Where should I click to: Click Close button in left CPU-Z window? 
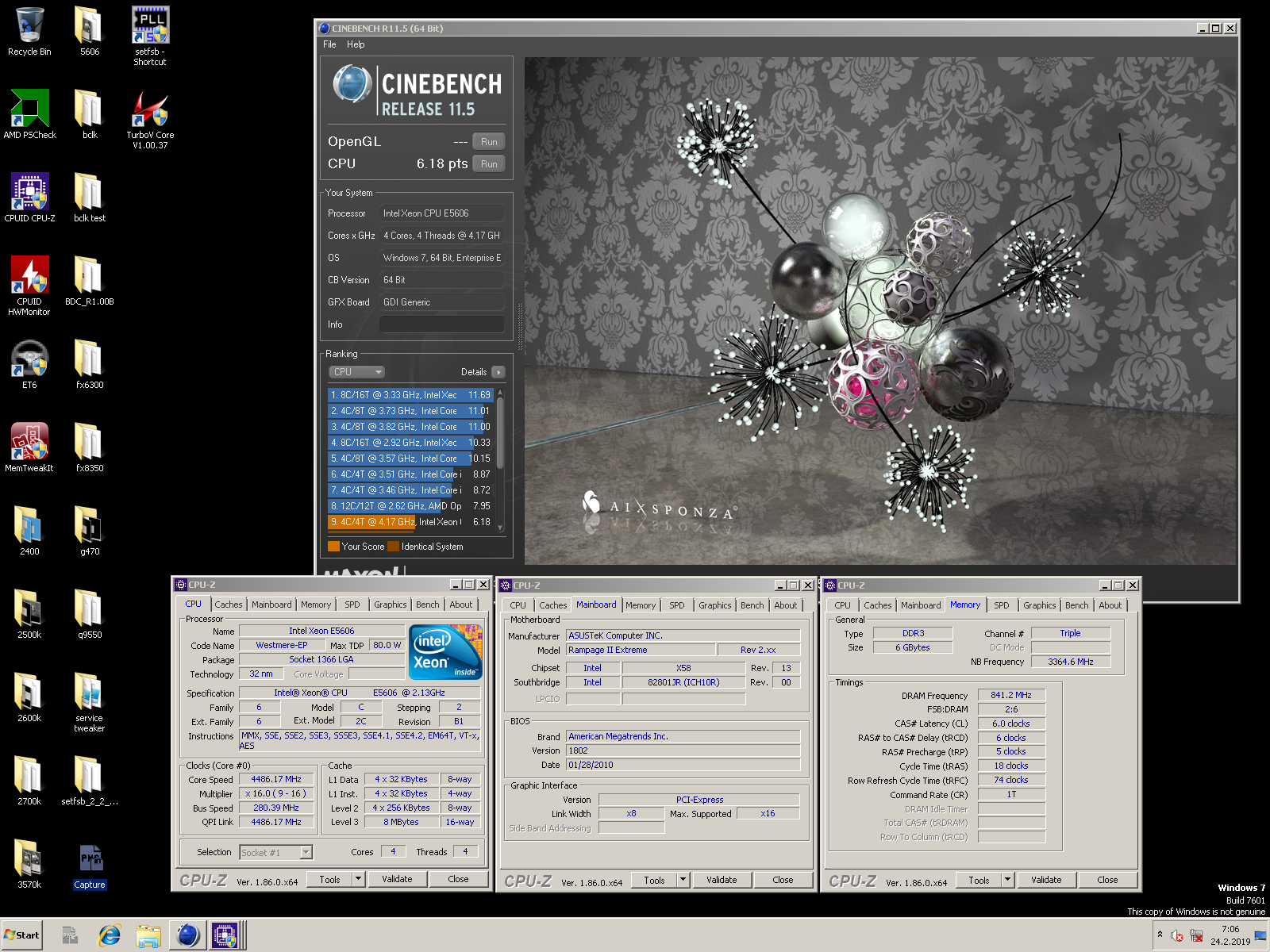(458, 880)
